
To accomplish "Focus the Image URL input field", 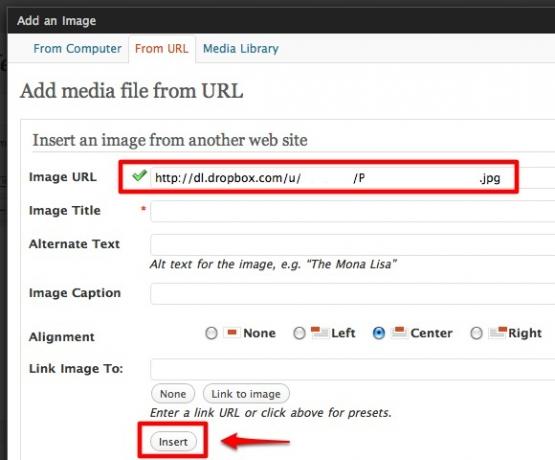I will tap(353, 178).
